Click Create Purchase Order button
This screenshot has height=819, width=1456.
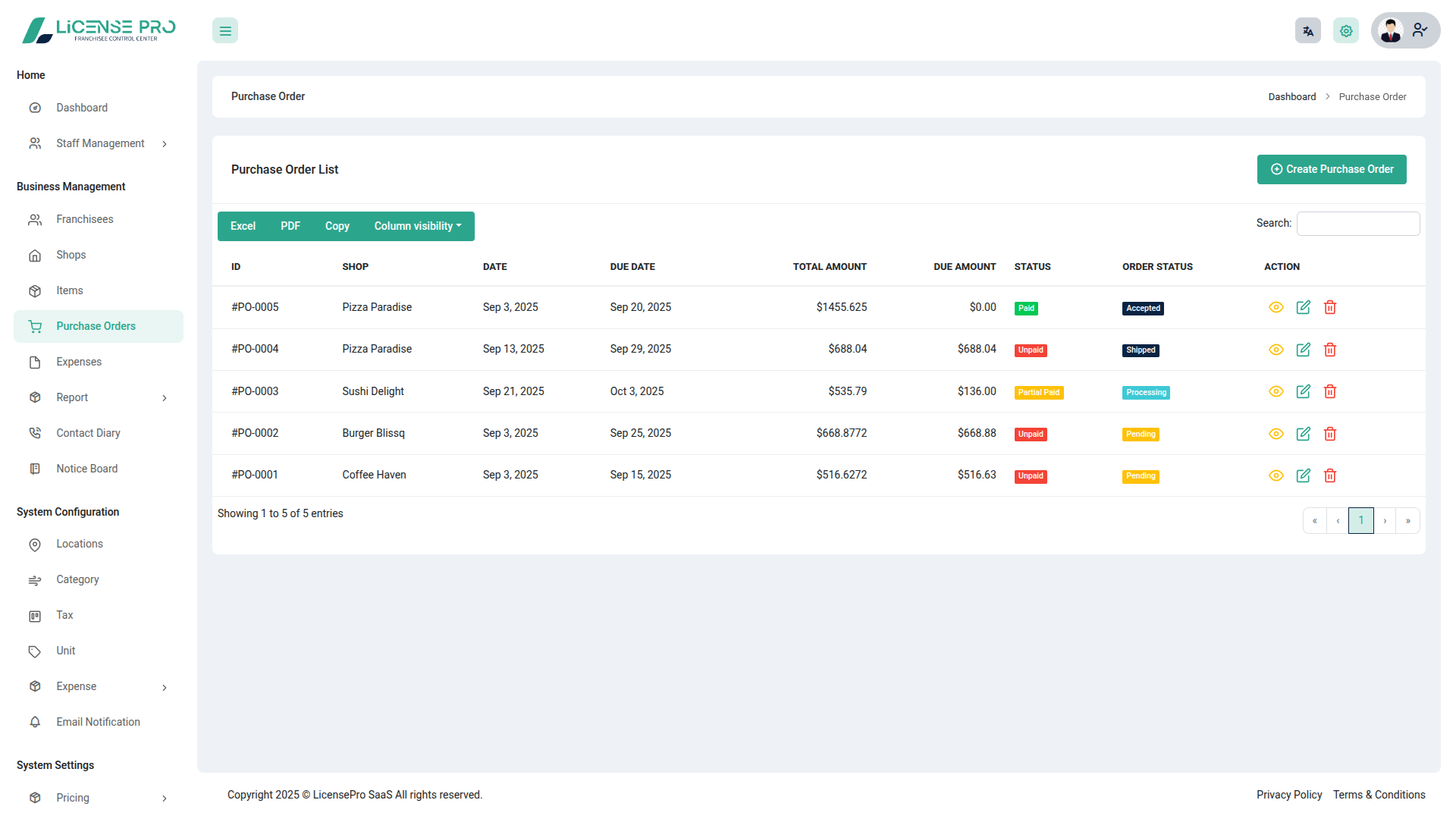[x=1331, y=169]
